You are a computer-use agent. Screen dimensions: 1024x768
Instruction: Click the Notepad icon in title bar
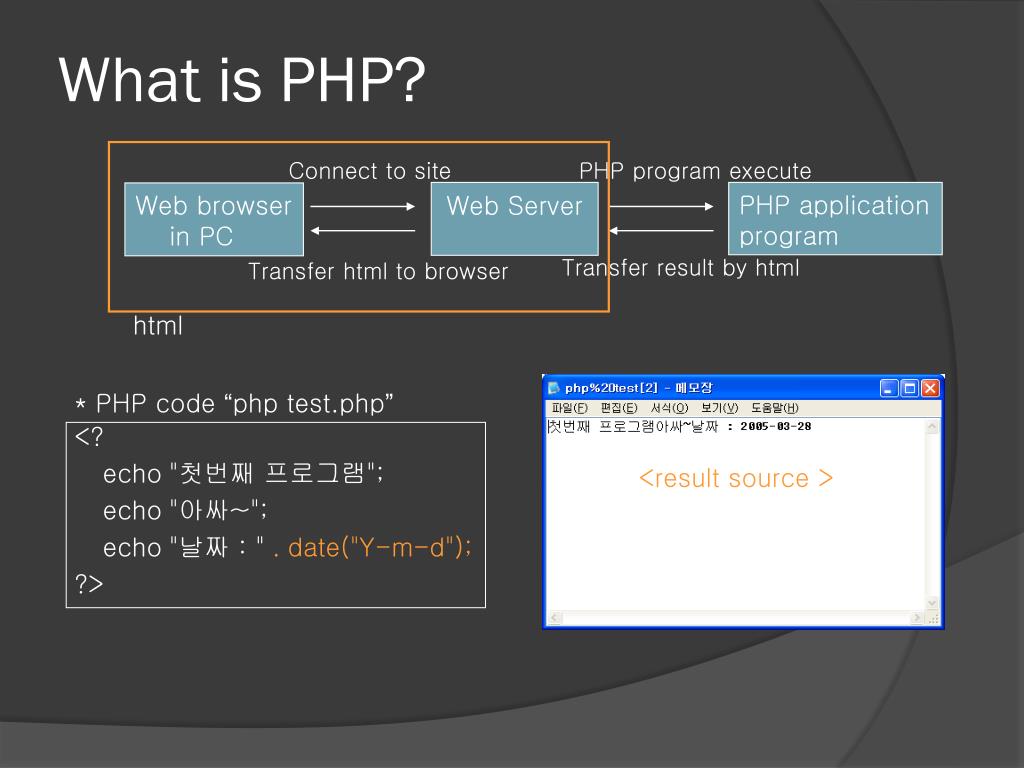click(x=554, y=388)
